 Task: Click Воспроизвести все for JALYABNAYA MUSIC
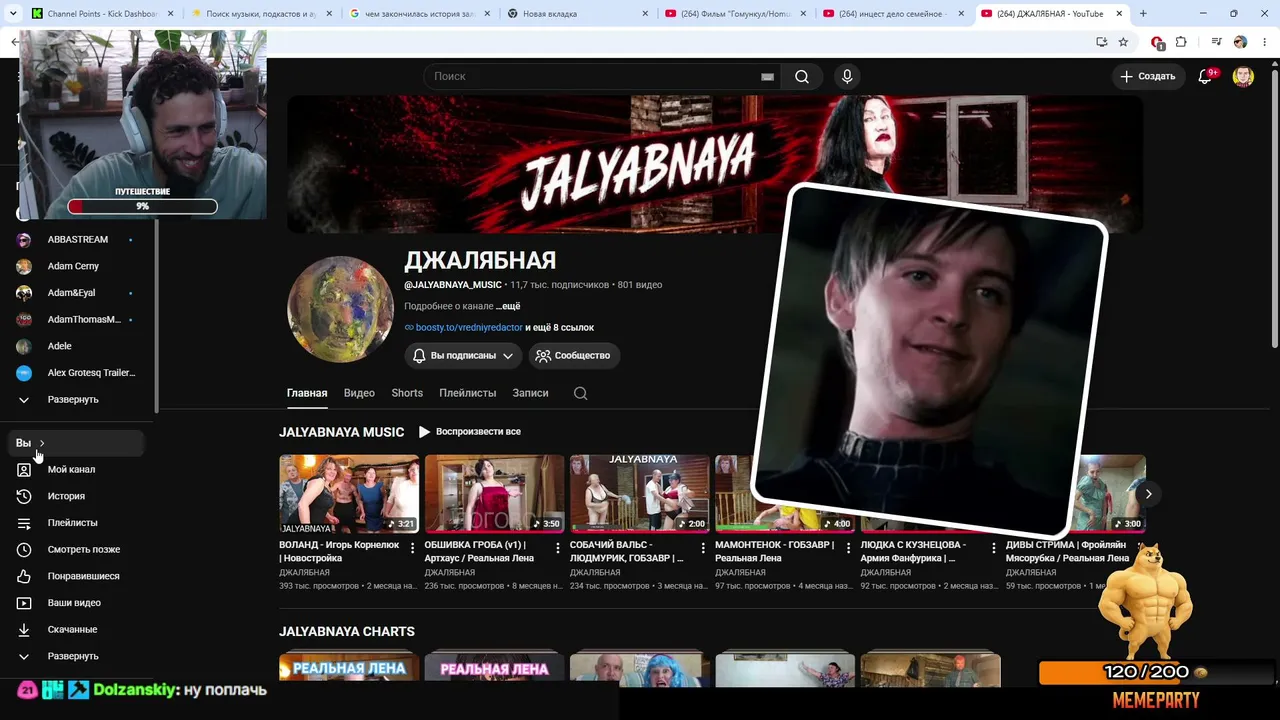point(469,432)
